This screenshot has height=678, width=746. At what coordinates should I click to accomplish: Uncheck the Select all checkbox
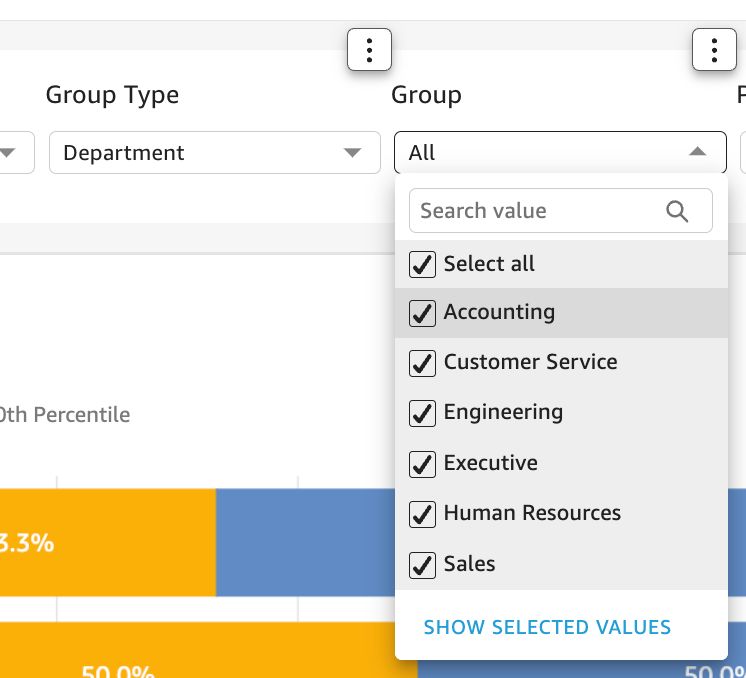(423, 264)
